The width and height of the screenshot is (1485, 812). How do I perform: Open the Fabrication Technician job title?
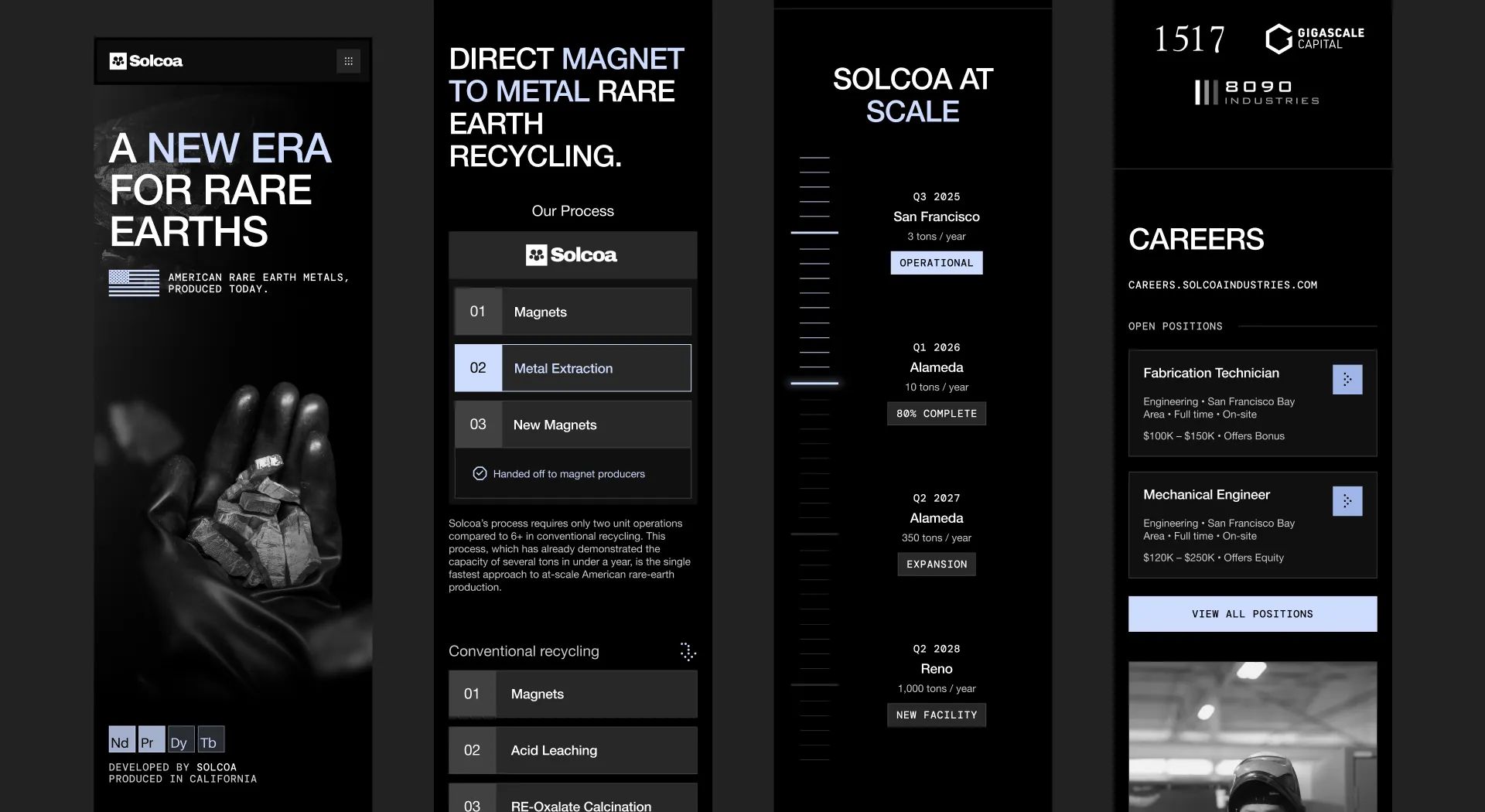click(1211, 373)
